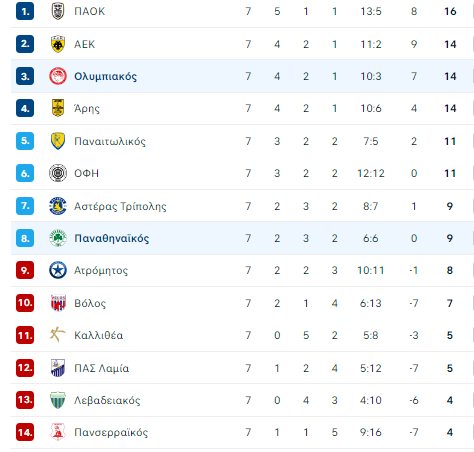Select the Ατρόμητος blue star crest
The width and height of the screenshot is (474, 452).
[58, 270]
